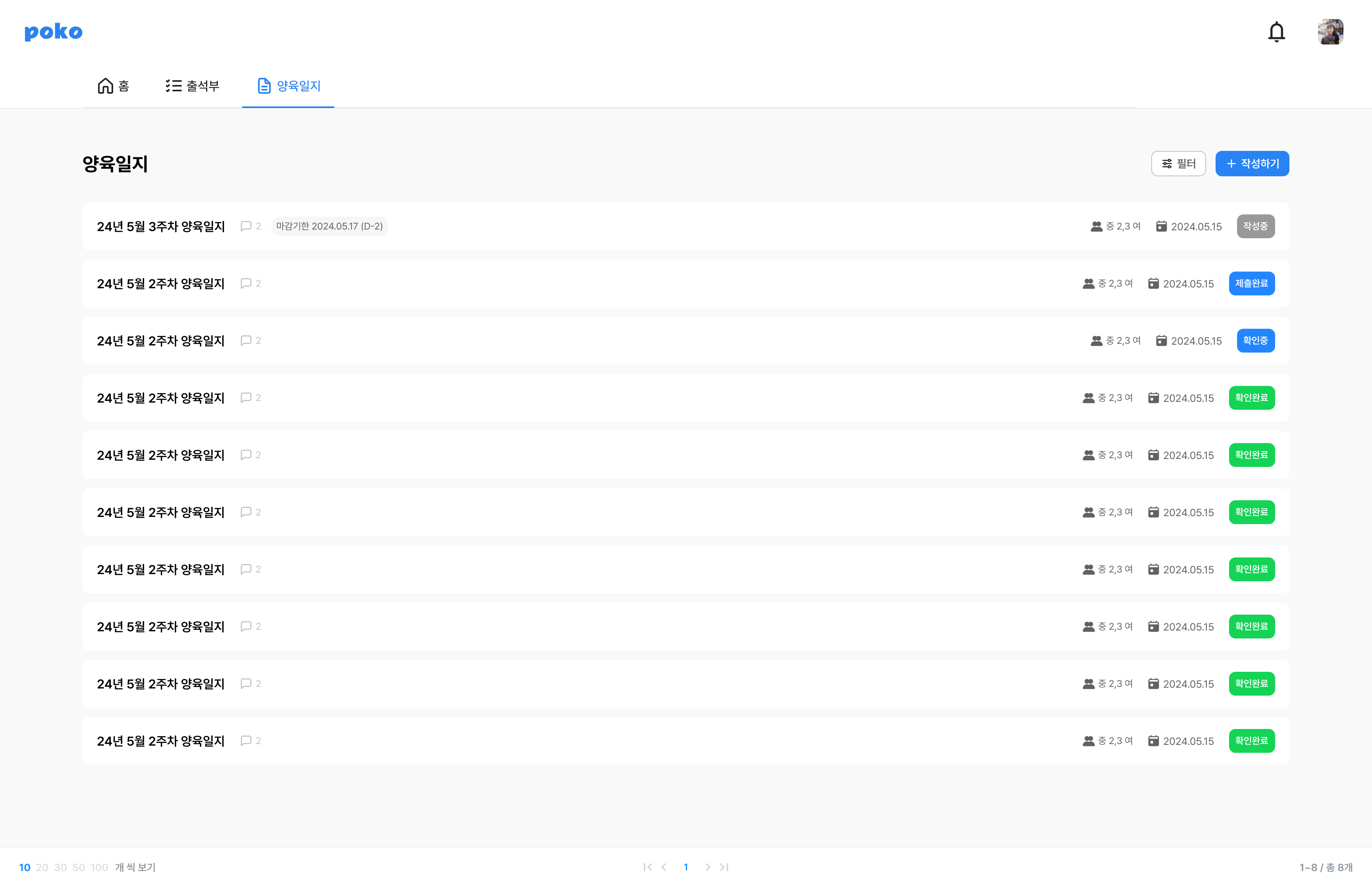Click the poko logo

(54, 32)
